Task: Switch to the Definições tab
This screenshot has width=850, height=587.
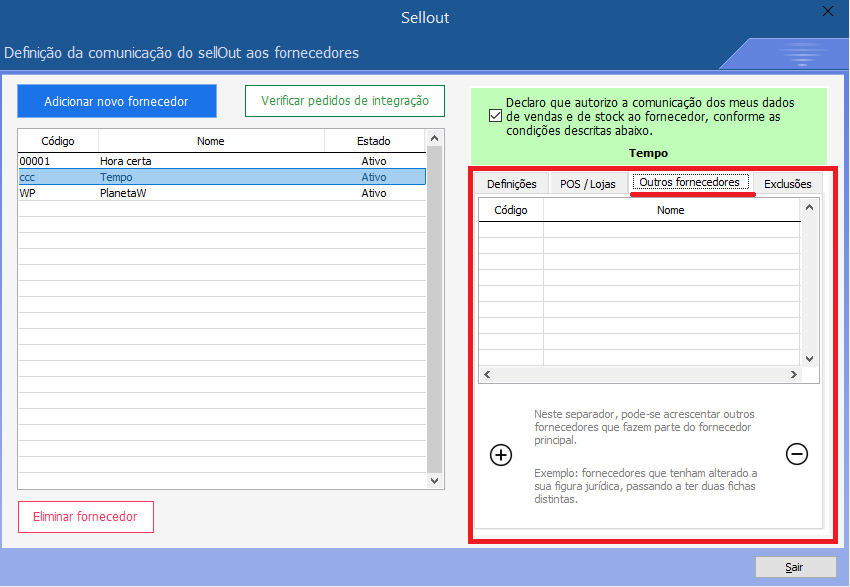Action: (x=511, y=184)
